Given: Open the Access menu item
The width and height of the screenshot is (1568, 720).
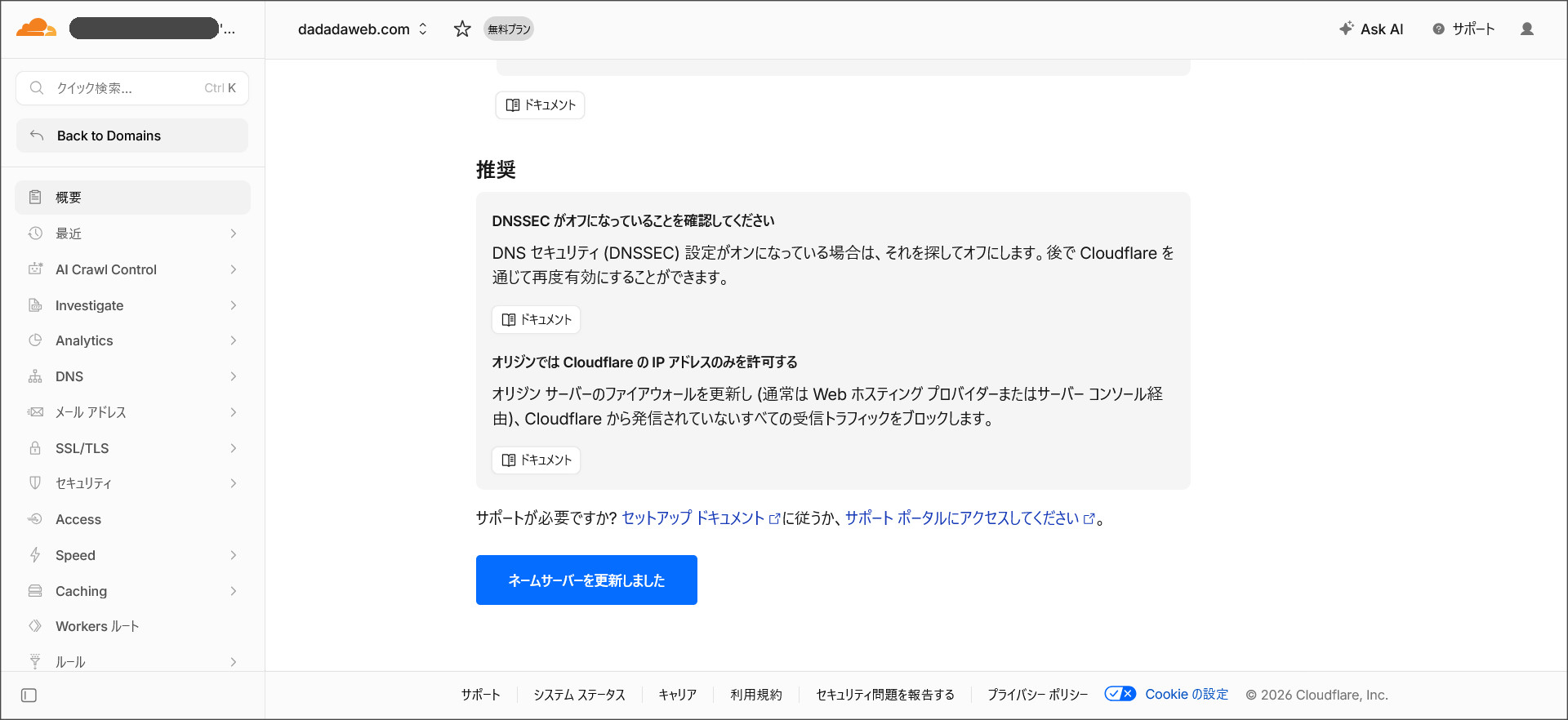Looking at the screenshot, I should (x=132, y=519).
